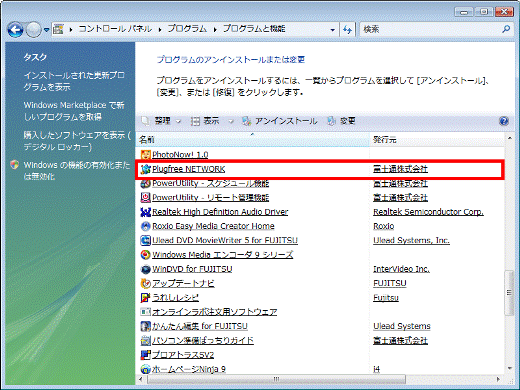Click the プログラム breadcrumb segment
Image resolution: width=520 pixels, height=390 pixels.
[187, 29]
